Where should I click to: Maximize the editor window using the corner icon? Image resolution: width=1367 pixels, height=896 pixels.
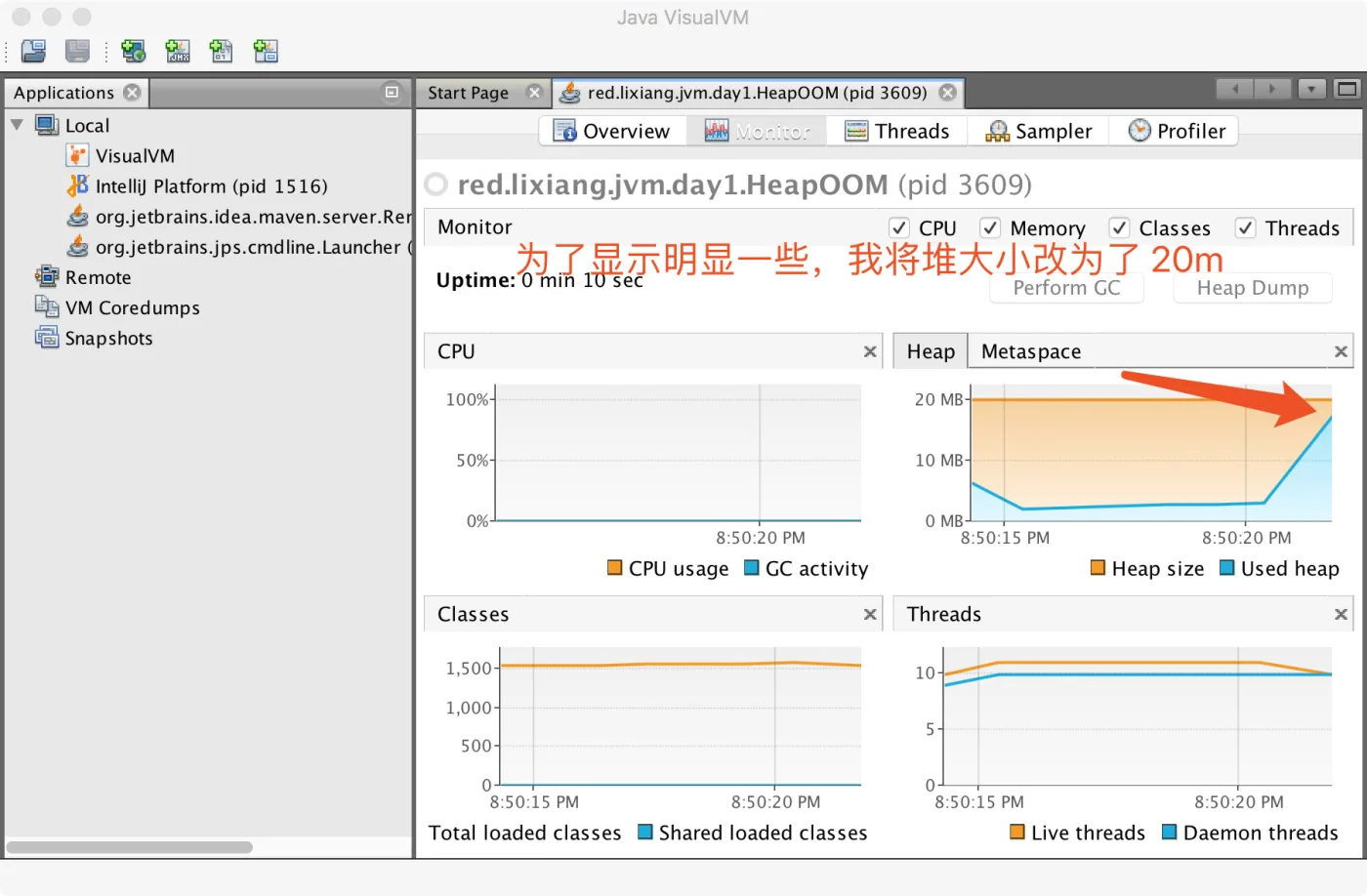pyautogui.click(x=1346, y=89)
